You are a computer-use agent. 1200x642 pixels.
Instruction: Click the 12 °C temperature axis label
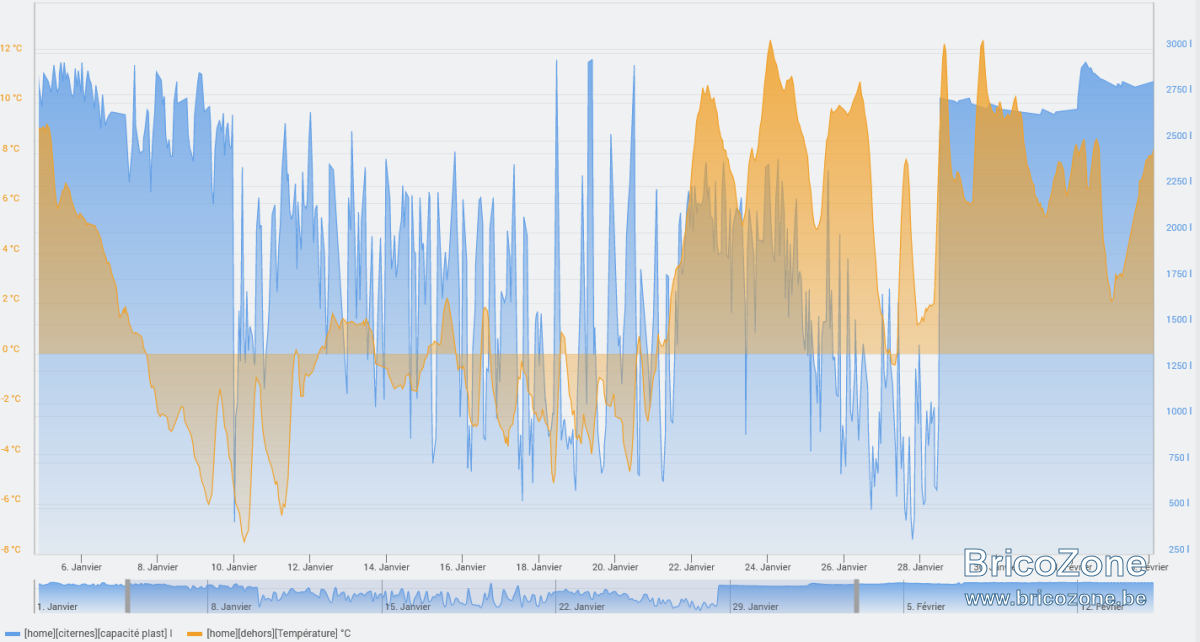coord(11,48)
